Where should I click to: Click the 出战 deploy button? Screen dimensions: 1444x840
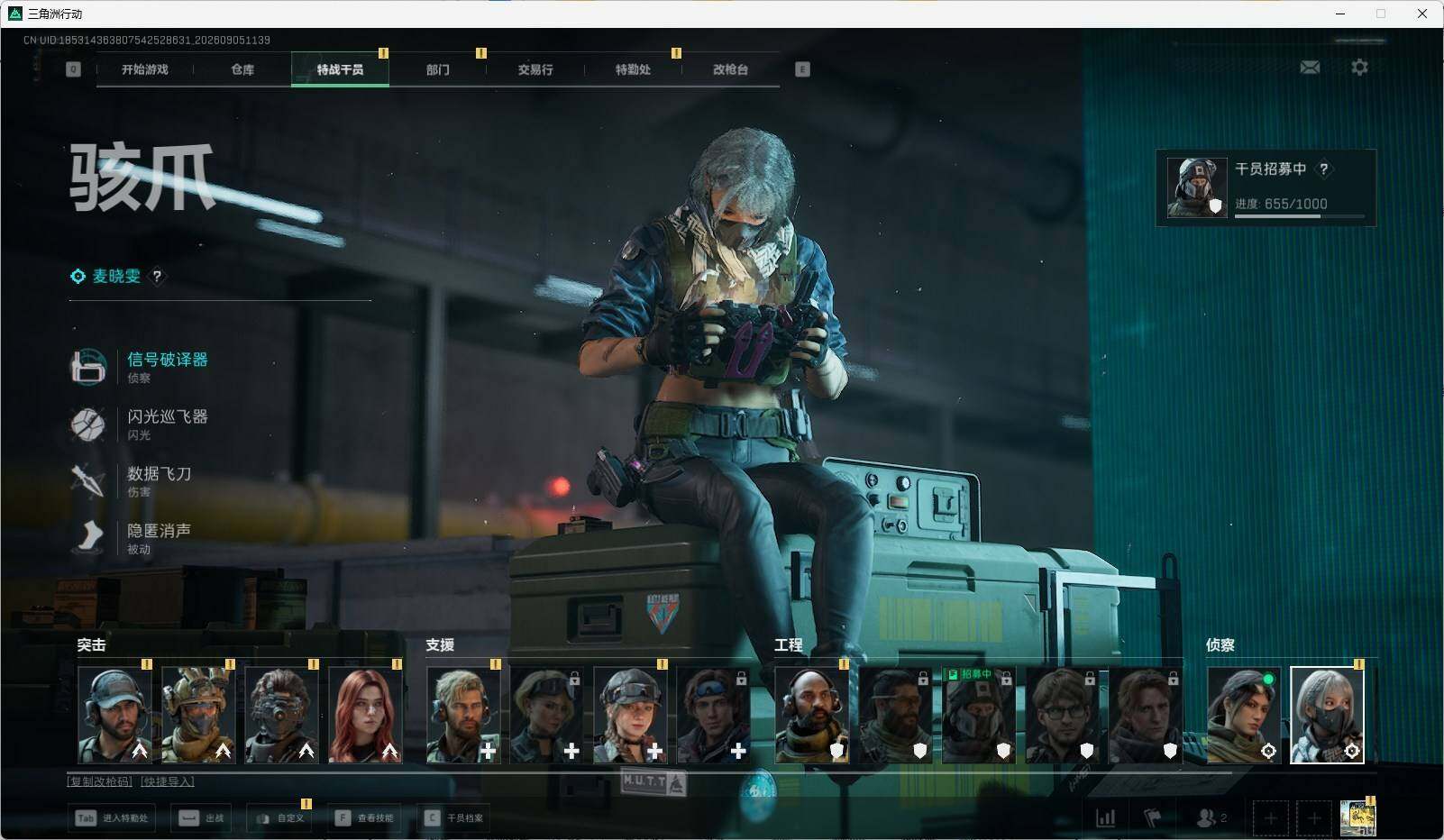pos(201,818)
